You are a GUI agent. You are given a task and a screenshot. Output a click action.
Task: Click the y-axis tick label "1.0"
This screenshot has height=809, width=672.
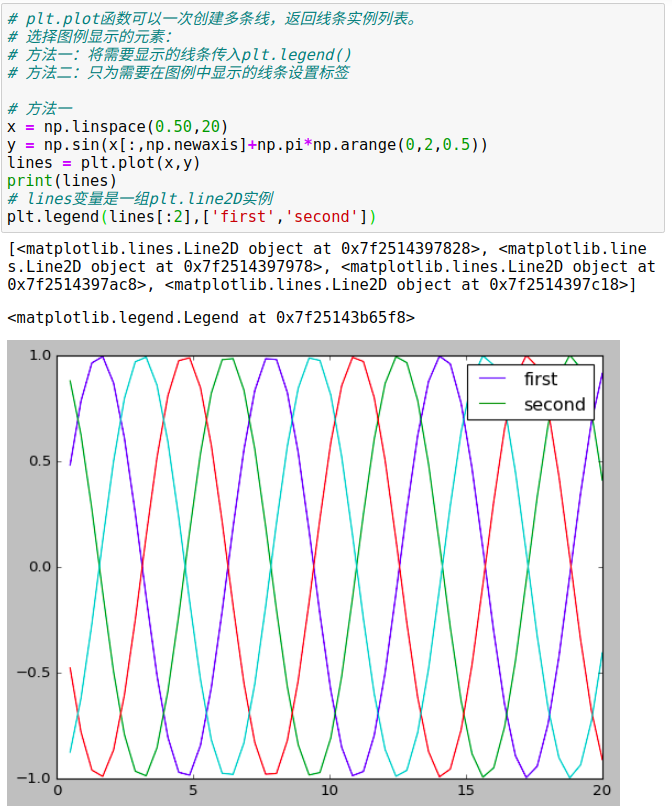pyautogui.click(x=40, y=355)
